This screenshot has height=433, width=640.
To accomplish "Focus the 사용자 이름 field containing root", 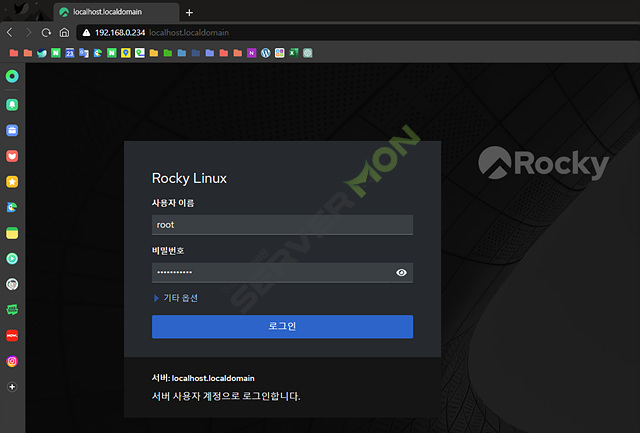I will coord(282,225).
